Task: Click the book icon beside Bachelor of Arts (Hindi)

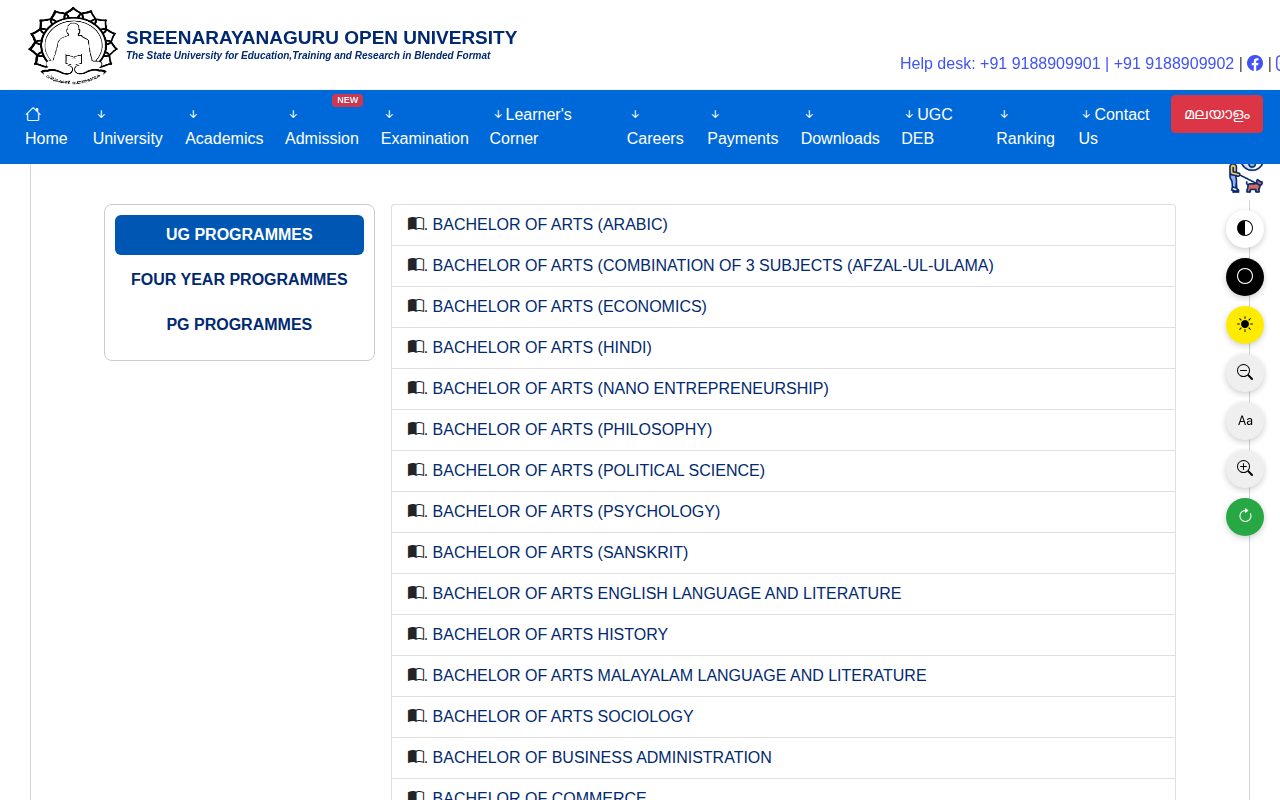Action: click(417, 347)
